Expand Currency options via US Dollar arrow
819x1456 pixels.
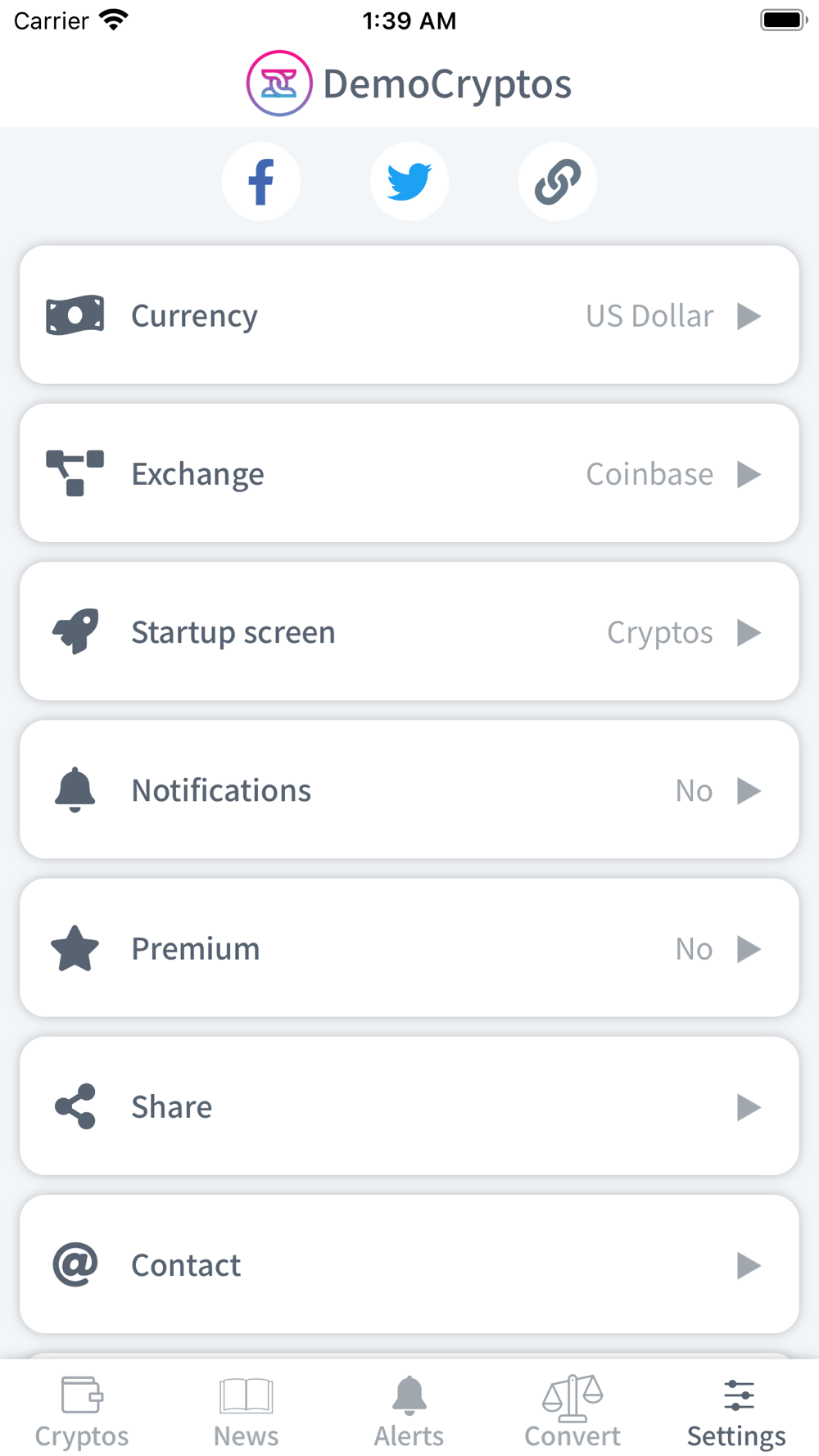click(x=749, y=316)
